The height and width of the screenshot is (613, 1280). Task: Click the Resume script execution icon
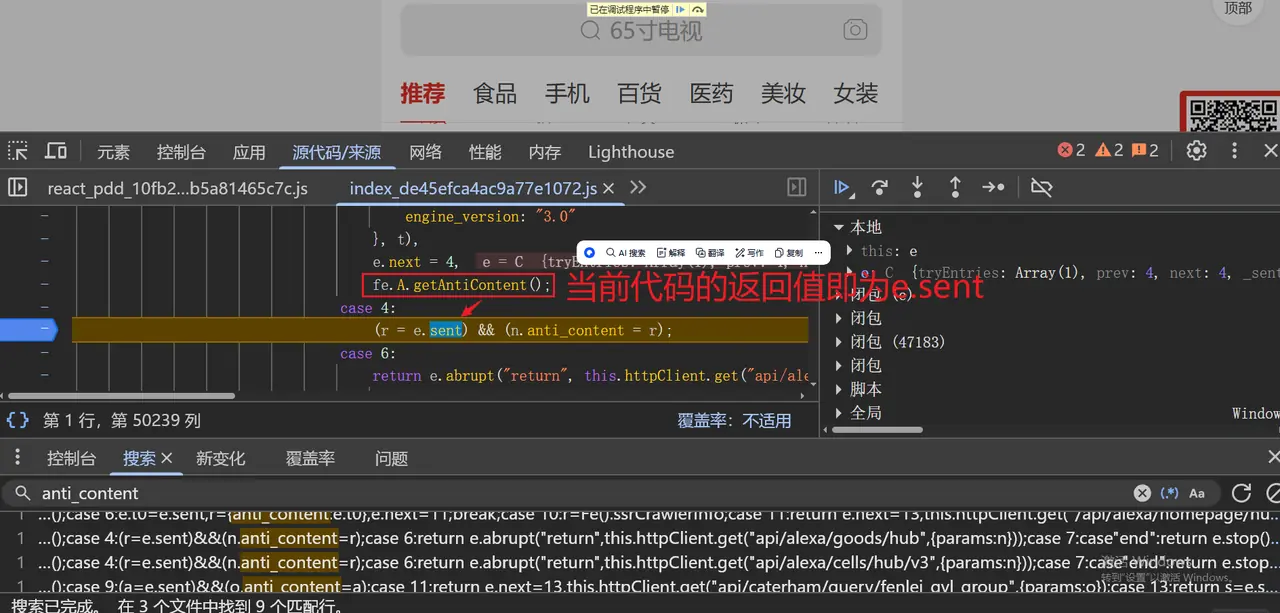point(841,187)
